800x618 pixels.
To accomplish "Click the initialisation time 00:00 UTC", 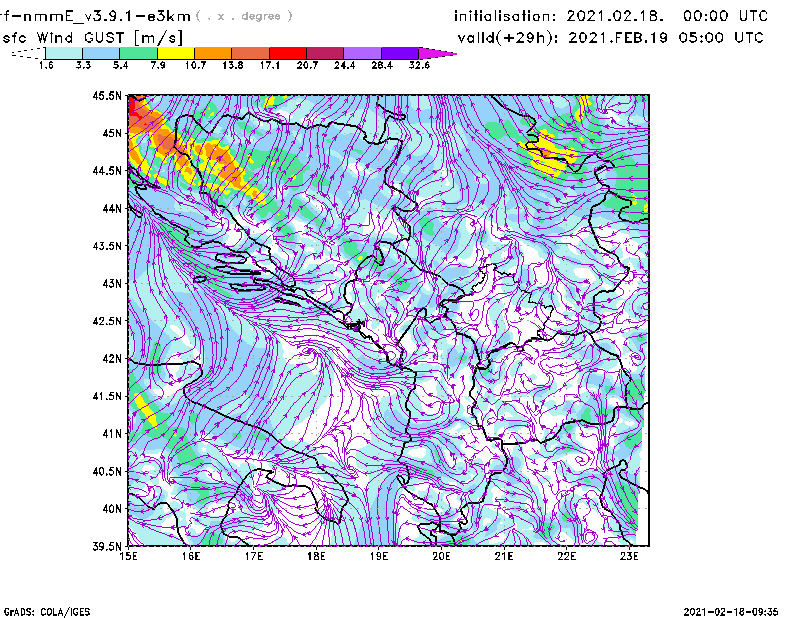I will [x=726, y=16].
